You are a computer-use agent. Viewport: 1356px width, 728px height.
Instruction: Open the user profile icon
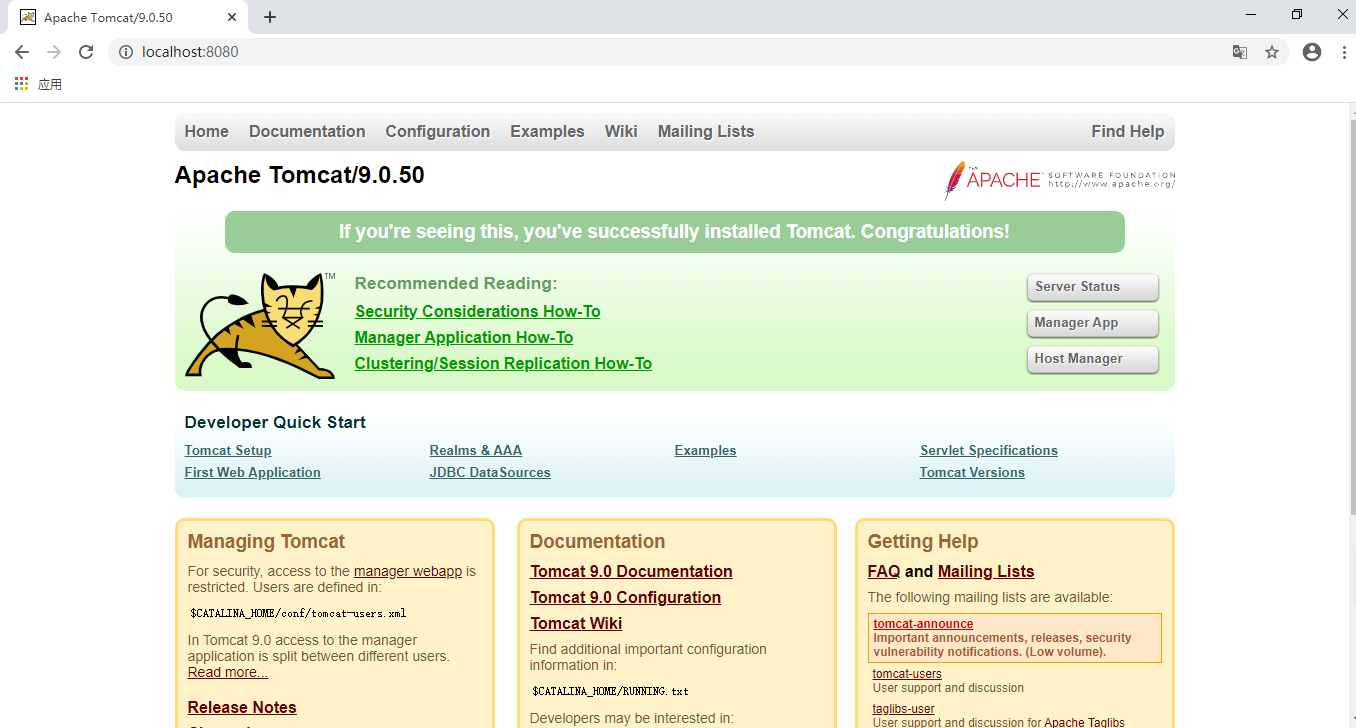point(1312,52)
